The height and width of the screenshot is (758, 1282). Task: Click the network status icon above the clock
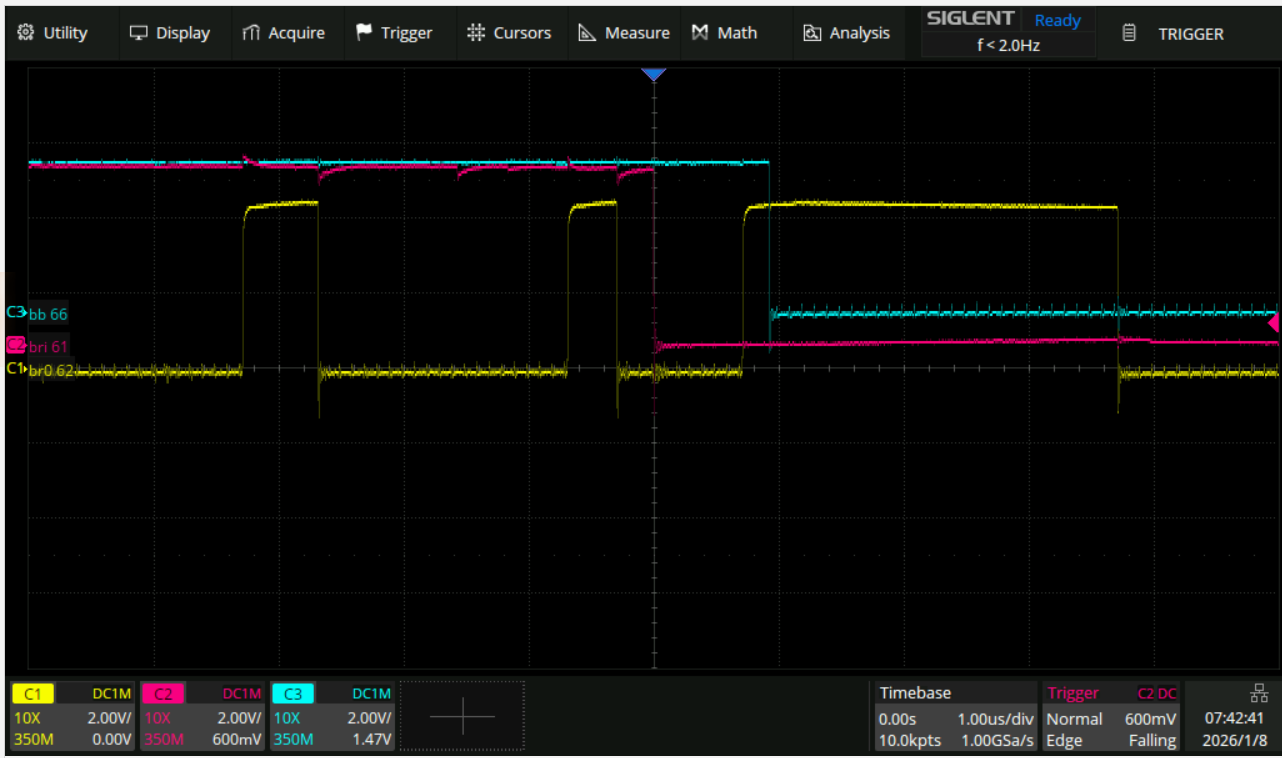(x=1258, y=693)
